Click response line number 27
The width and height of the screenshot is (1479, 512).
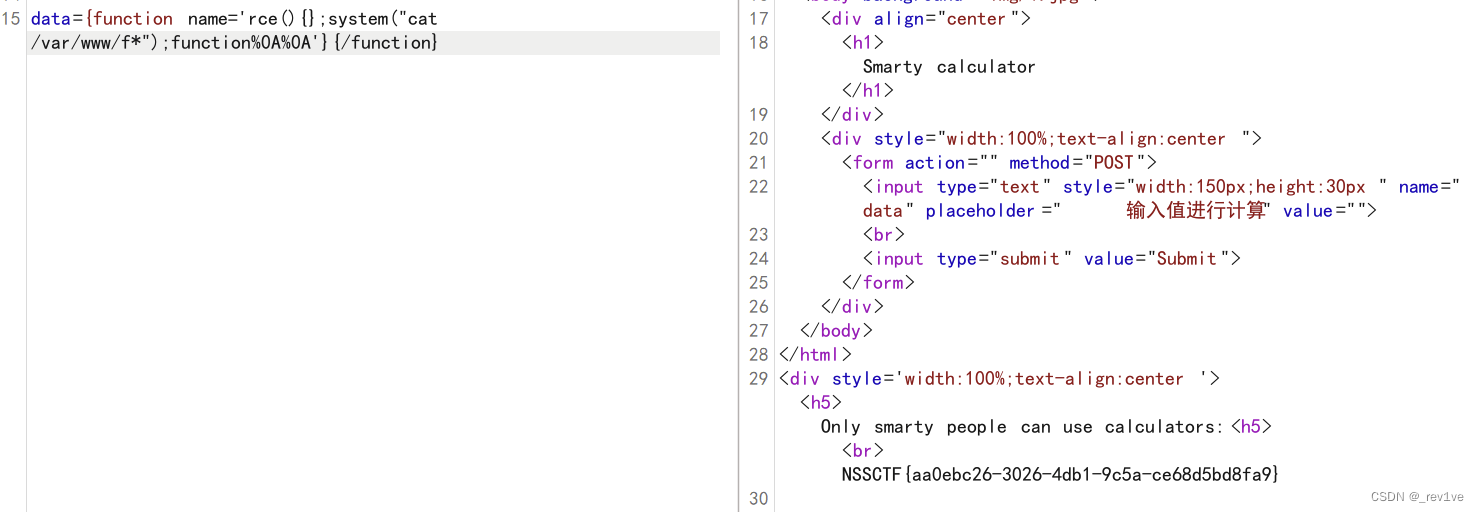(759, 331)
